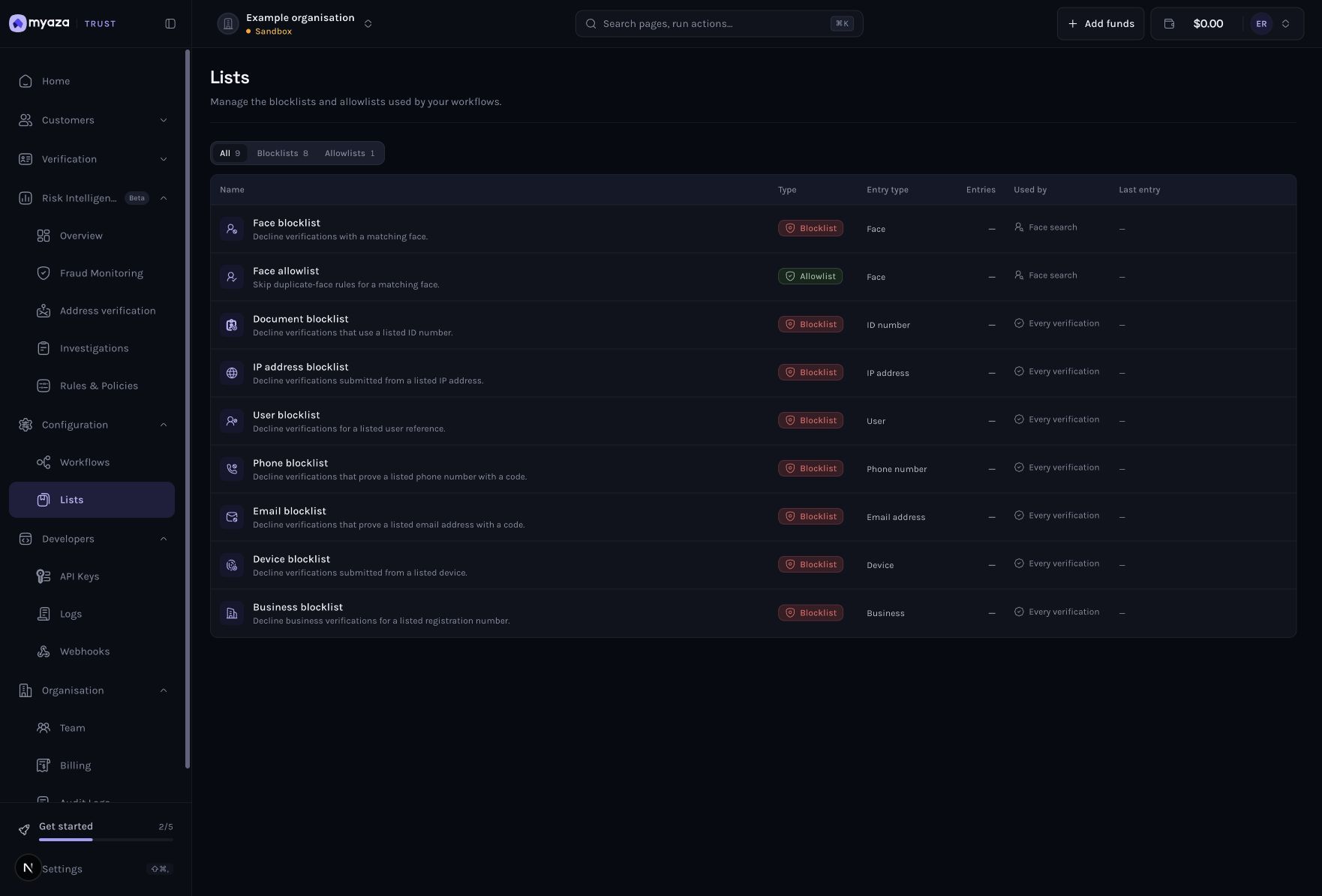Screen dimensions: 1322x896
Task: Switch to the Blocklists tab
Action: pyautogui.click(x=282, y=153)
